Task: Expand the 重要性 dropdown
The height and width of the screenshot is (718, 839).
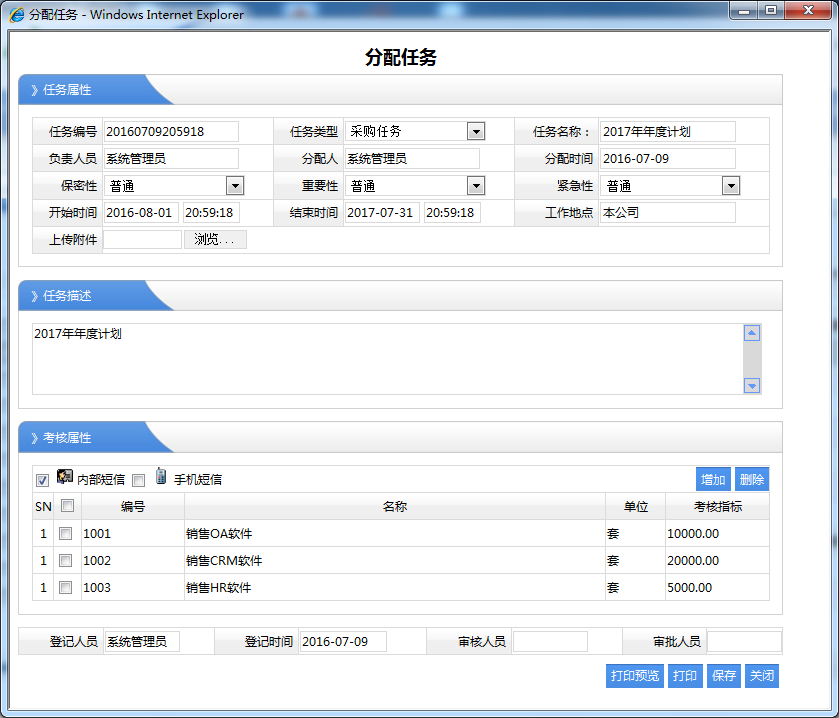Action: (476, 186)
